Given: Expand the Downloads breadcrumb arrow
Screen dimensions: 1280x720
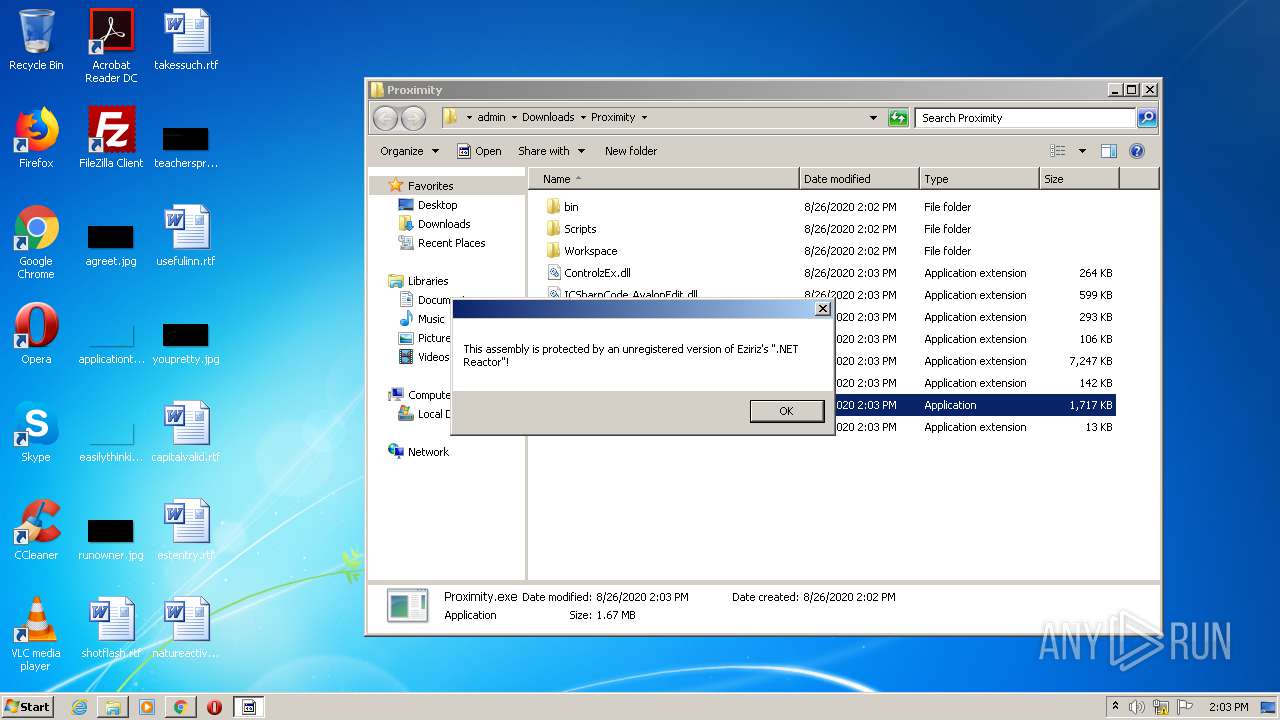Looking at the screenshot, I should coord(582,117).
